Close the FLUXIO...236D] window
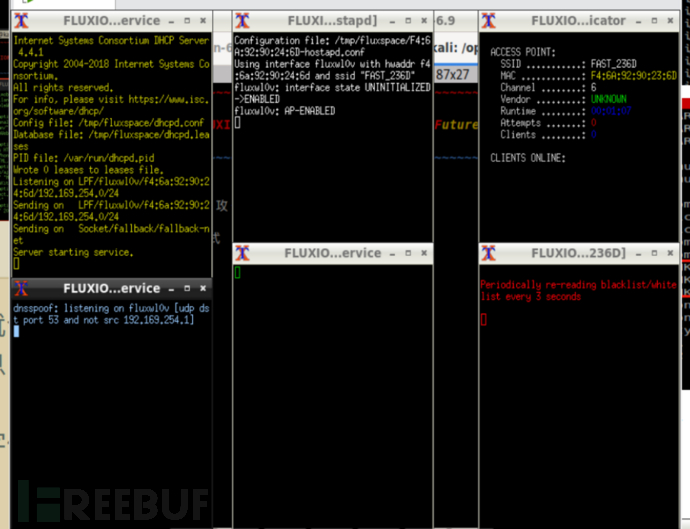This screenshot has height=529, width=690. [670, 253]
